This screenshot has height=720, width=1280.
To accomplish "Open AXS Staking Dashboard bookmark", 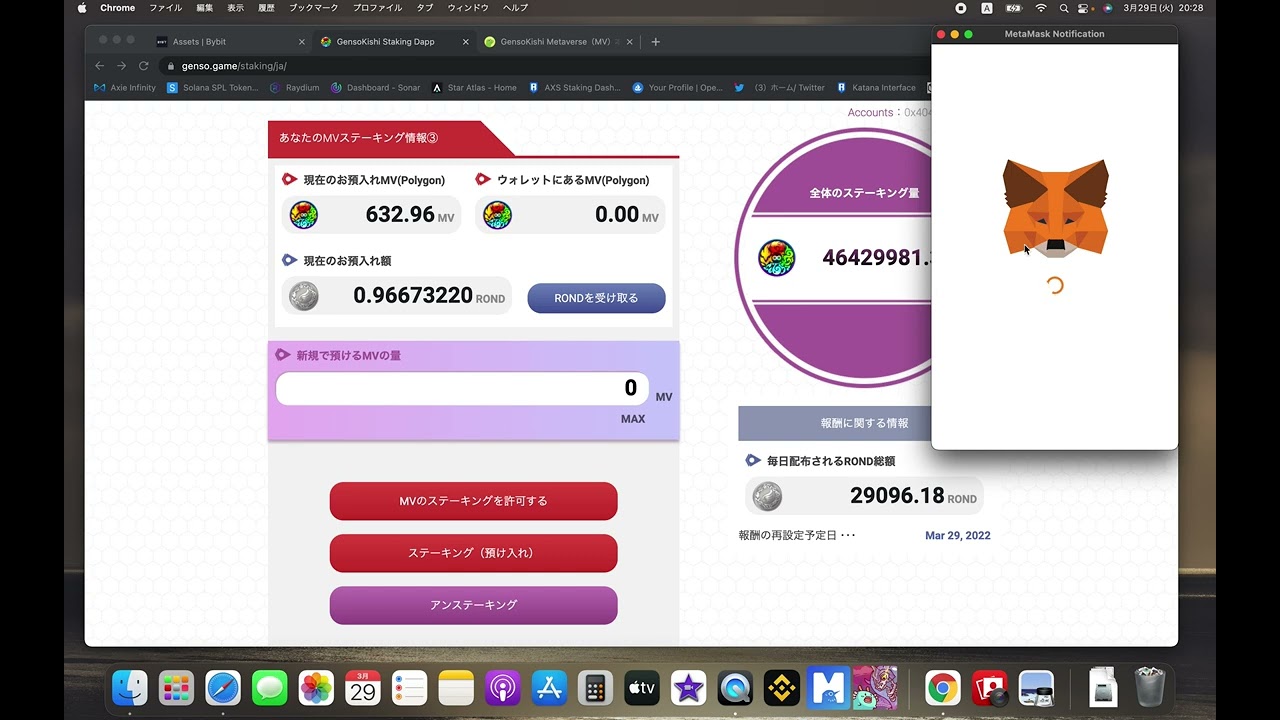I will tap(575, 88).
